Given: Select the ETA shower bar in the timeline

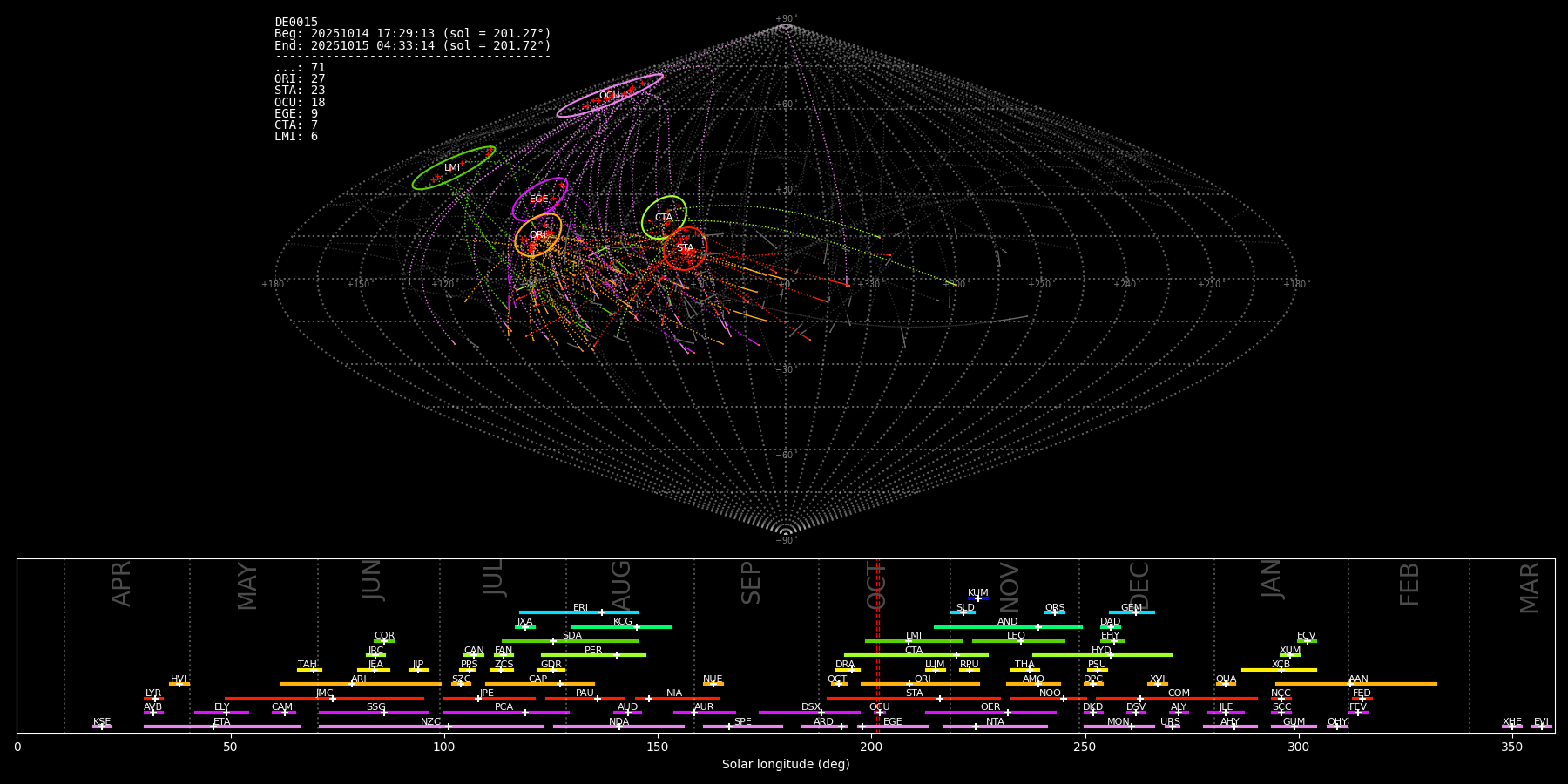Looking at the screenshot, I should (x=222, y=727).
